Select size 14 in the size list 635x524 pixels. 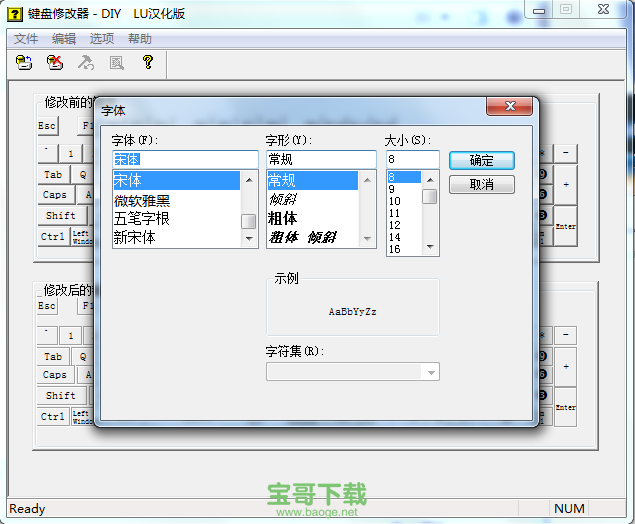(x=404, y=237)
